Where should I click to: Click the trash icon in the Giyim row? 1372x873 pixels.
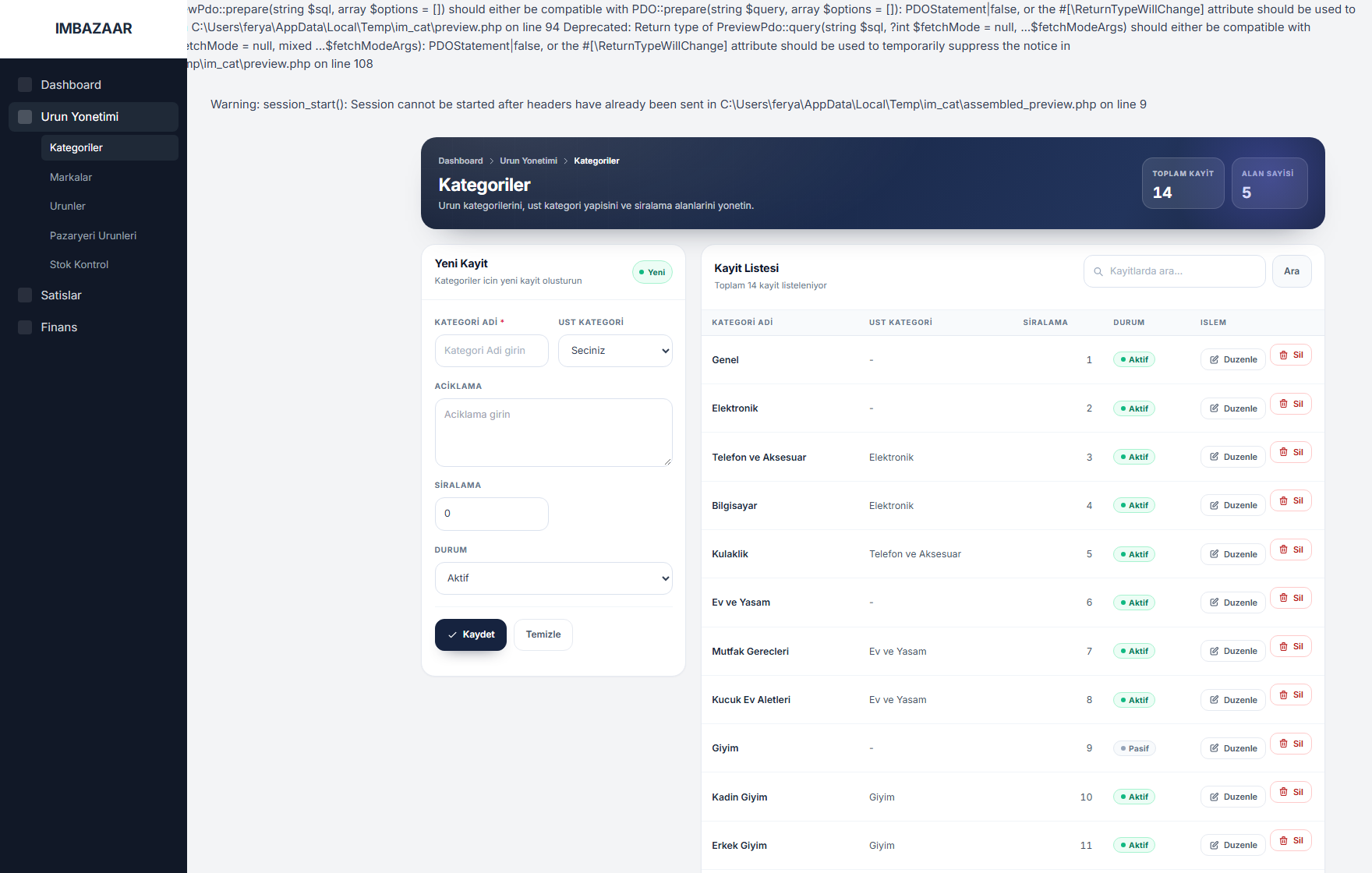[1284, 744]
